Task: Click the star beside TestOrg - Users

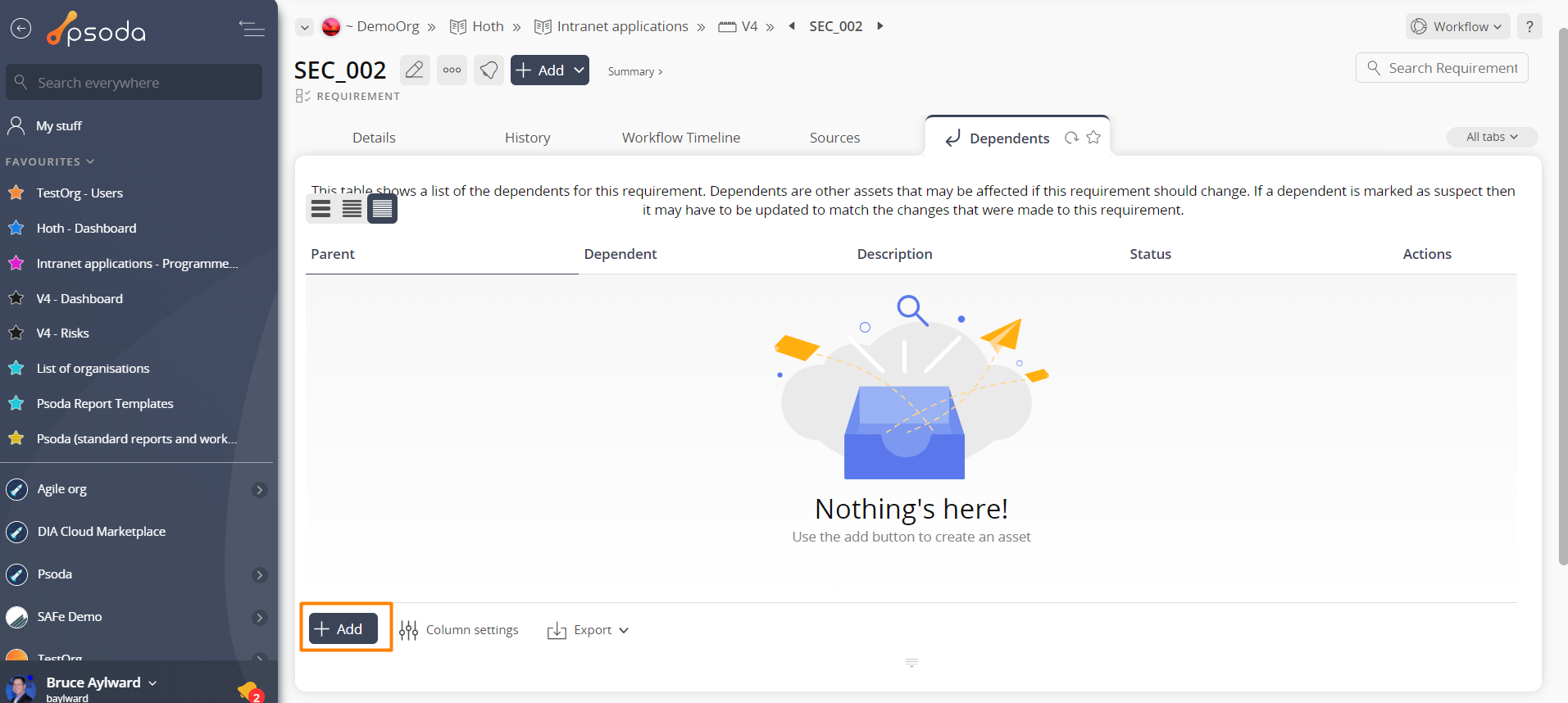Action: (16, 193)
